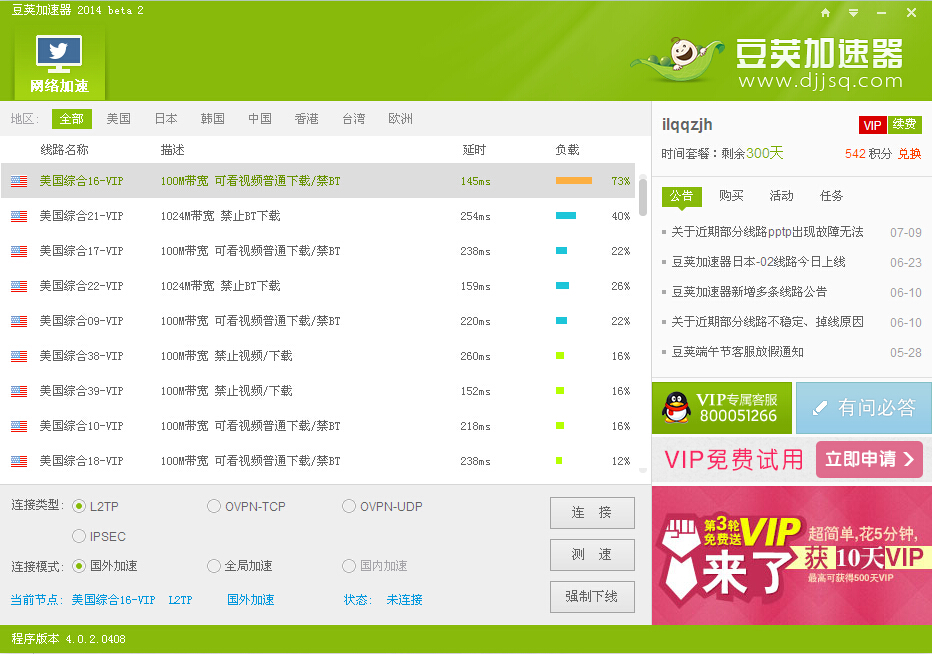Open announcement 豆荚加速器新增多条线路公告

click(749, 292)
